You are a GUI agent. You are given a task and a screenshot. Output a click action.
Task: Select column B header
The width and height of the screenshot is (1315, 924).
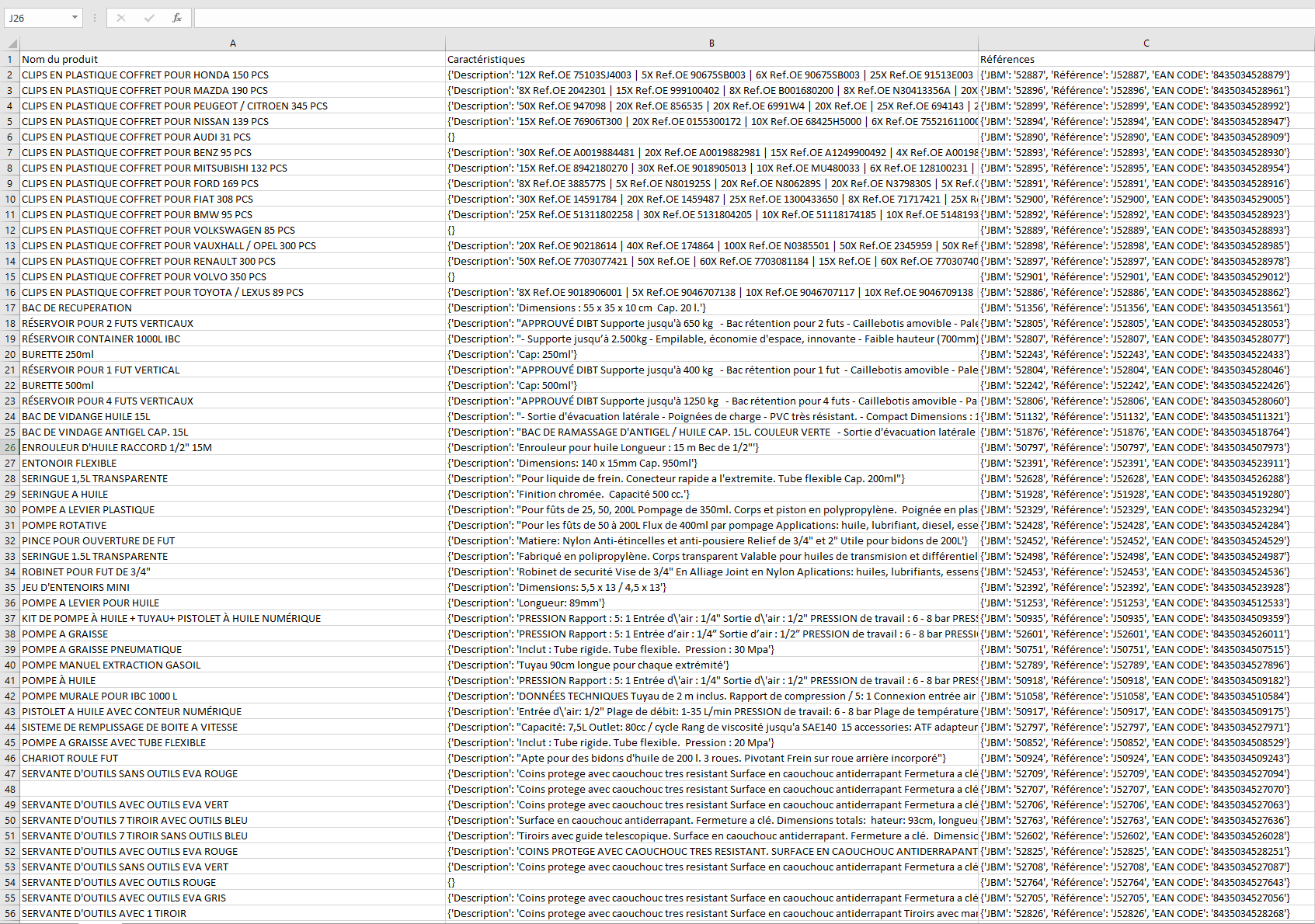point(711,43)
